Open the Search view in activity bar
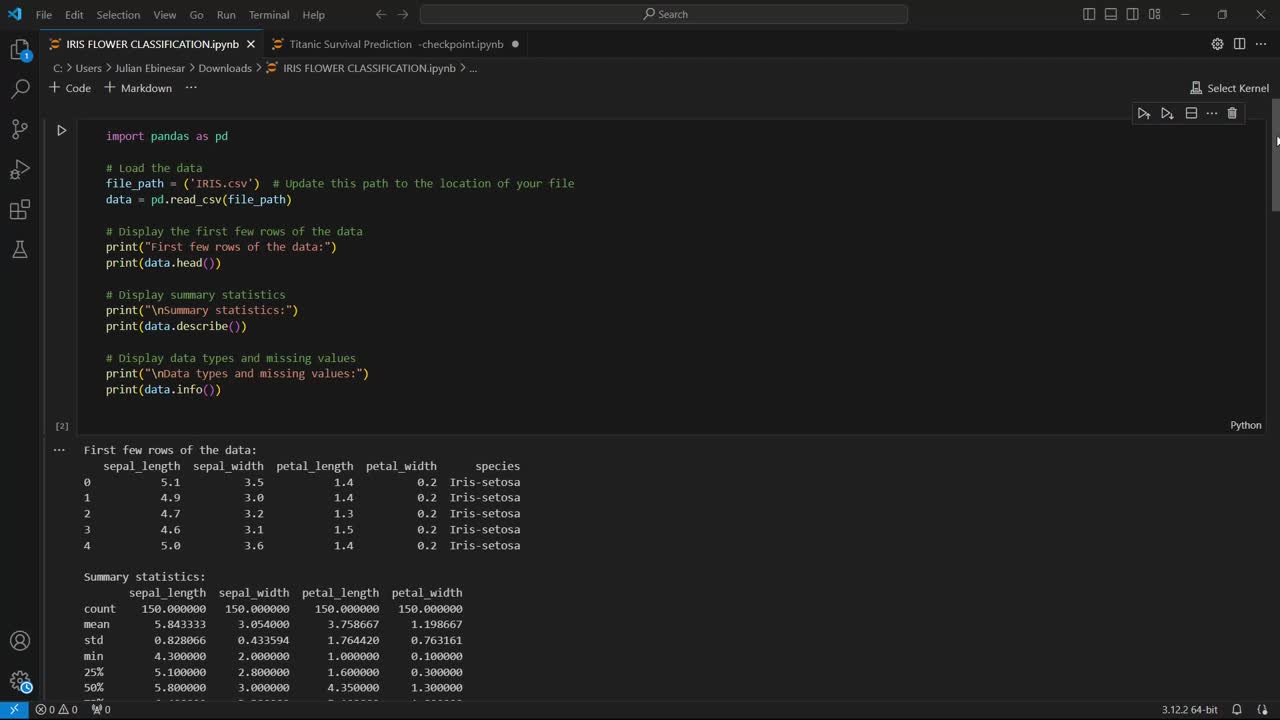The height and width of the screenshot is (720, 1280). coord(20,89)
